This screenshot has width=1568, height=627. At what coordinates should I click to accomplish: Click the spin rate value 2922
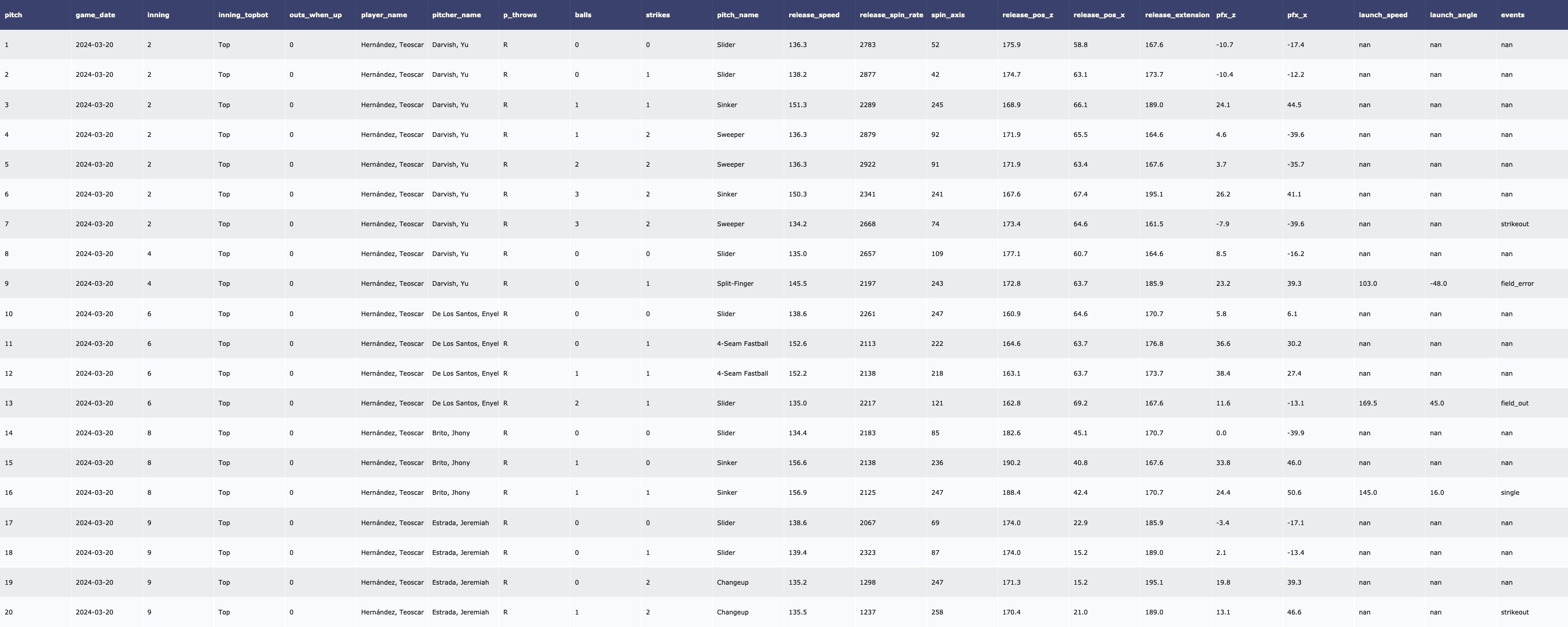point(868,165)
